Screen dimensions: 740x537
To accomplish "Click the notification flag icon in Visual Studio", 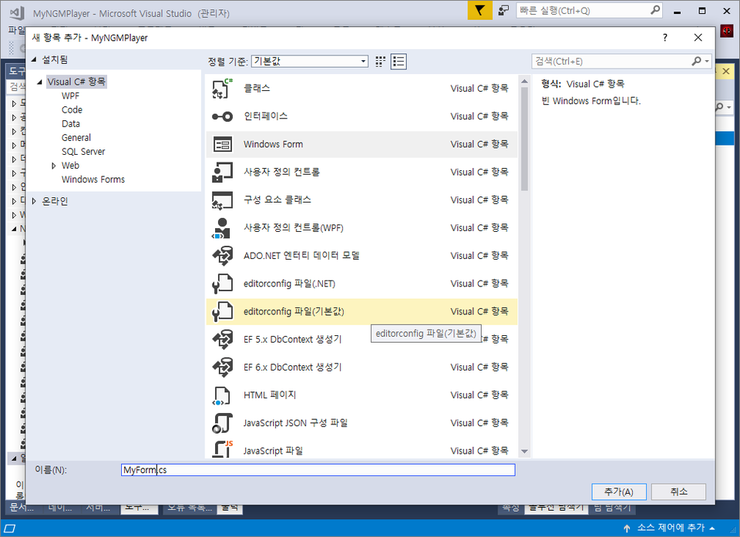I will (480, 10).
